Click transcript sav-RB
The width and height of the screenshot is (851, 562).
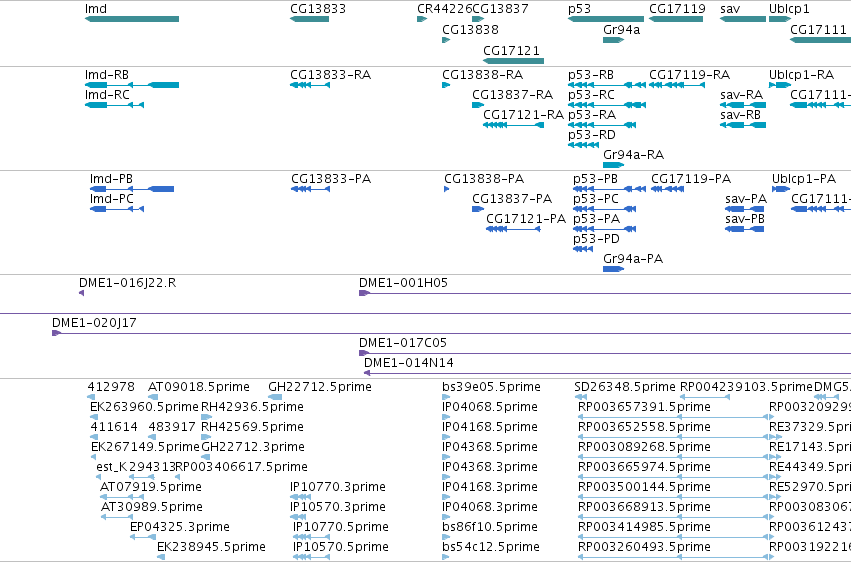742,125
